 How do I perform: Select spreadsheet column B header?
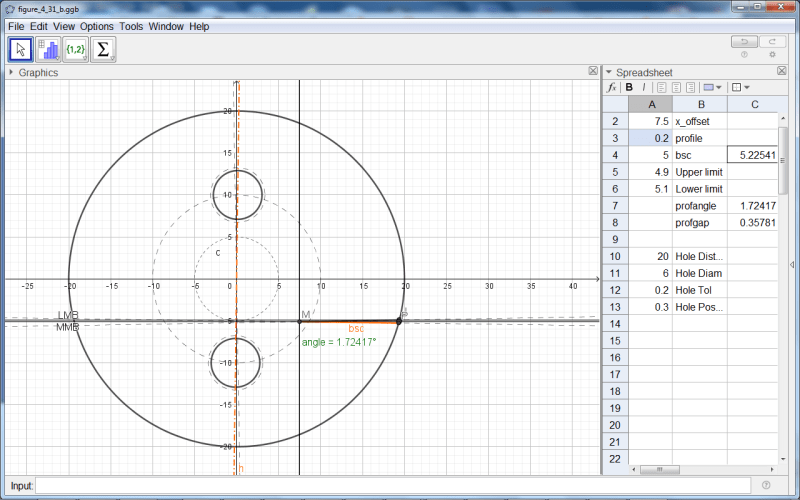click(x=701, y=104)
